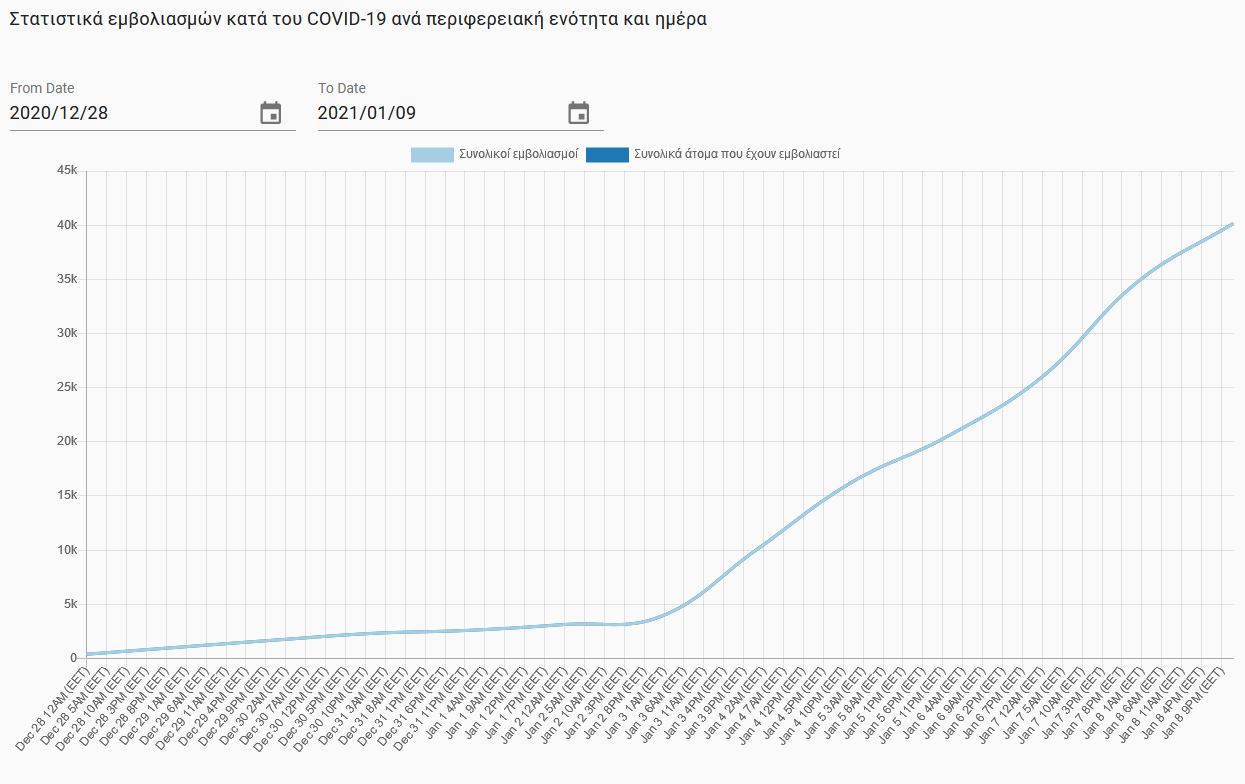Click the 20k label on the y-axis
This screenshot has width=1245, height=784.
pyautogui.click(x=67, y=441)
